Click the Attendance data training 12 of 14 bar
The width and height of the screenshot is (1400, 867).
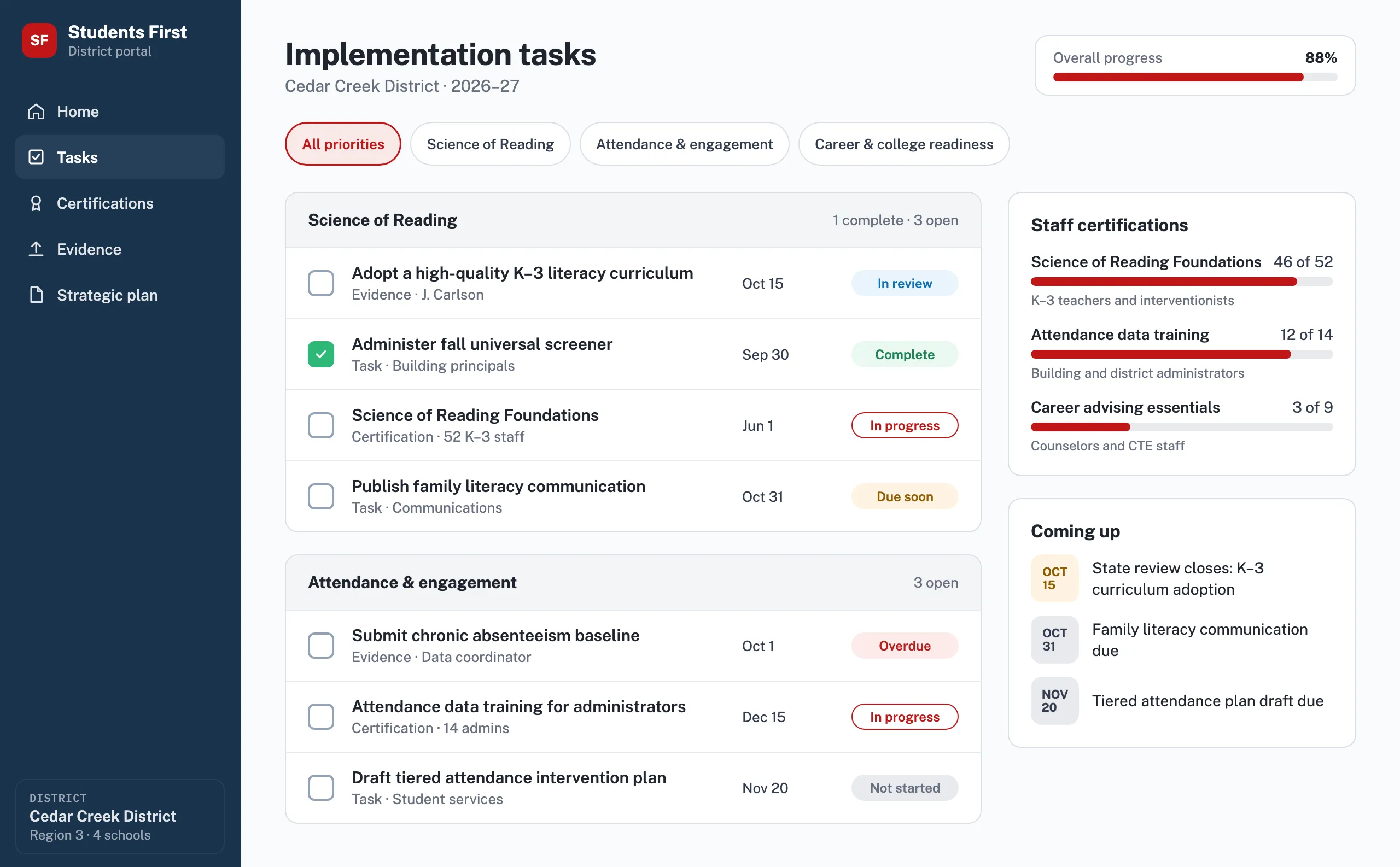click(x=1181, y=354)
